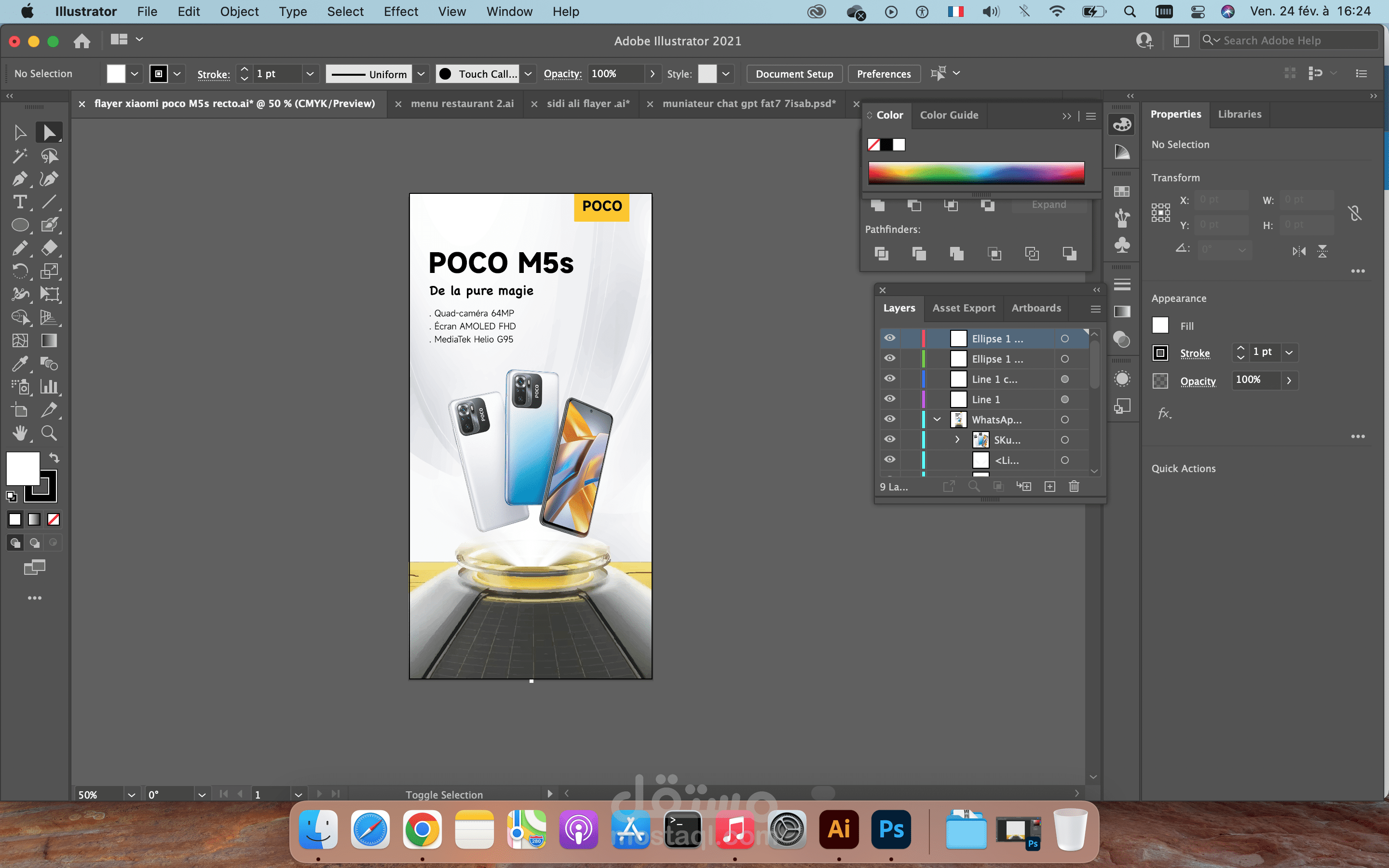Activate the Magic Wand tool
The image size is (1389, 868).
click(19, 156)
